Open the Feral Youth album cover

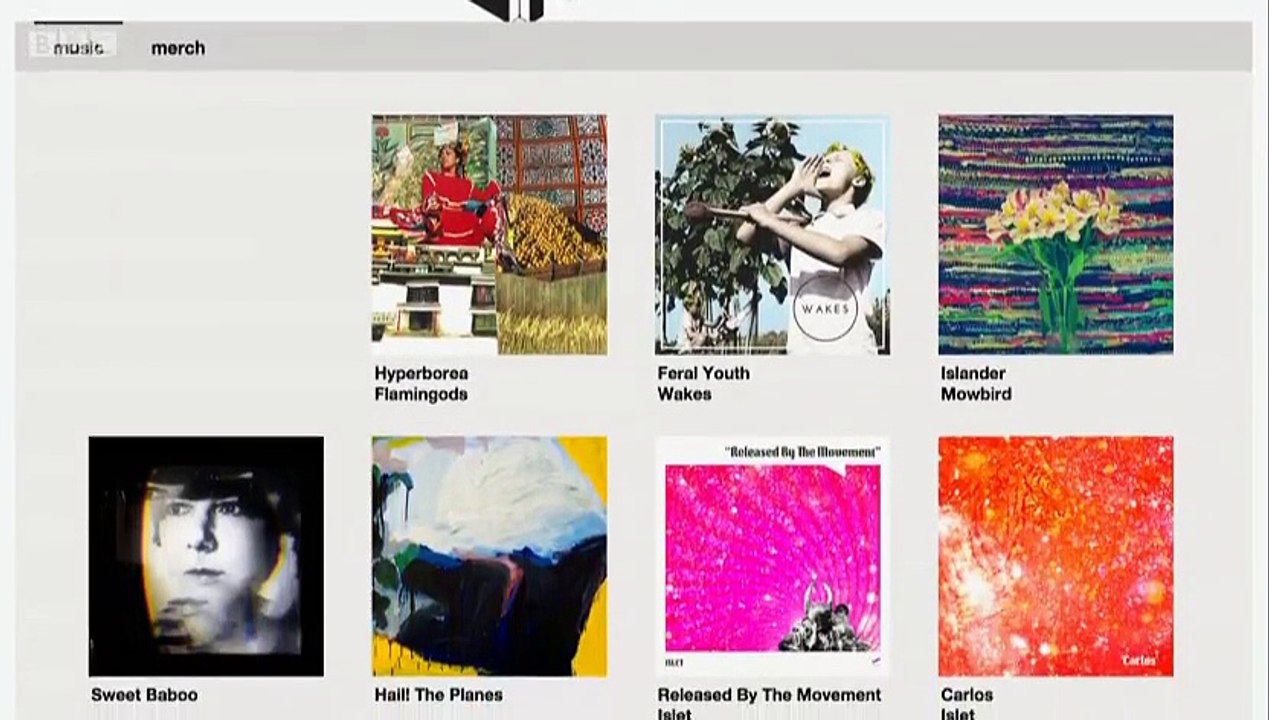coord(772,235)
